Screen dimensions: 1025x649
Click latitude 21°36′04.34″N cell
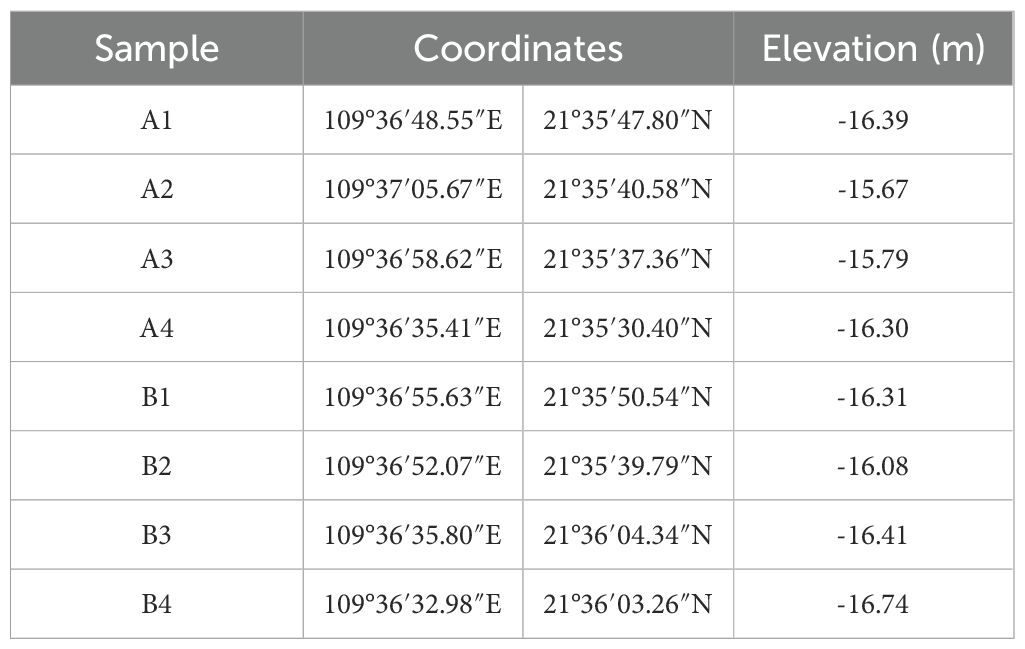pos(628,535)
